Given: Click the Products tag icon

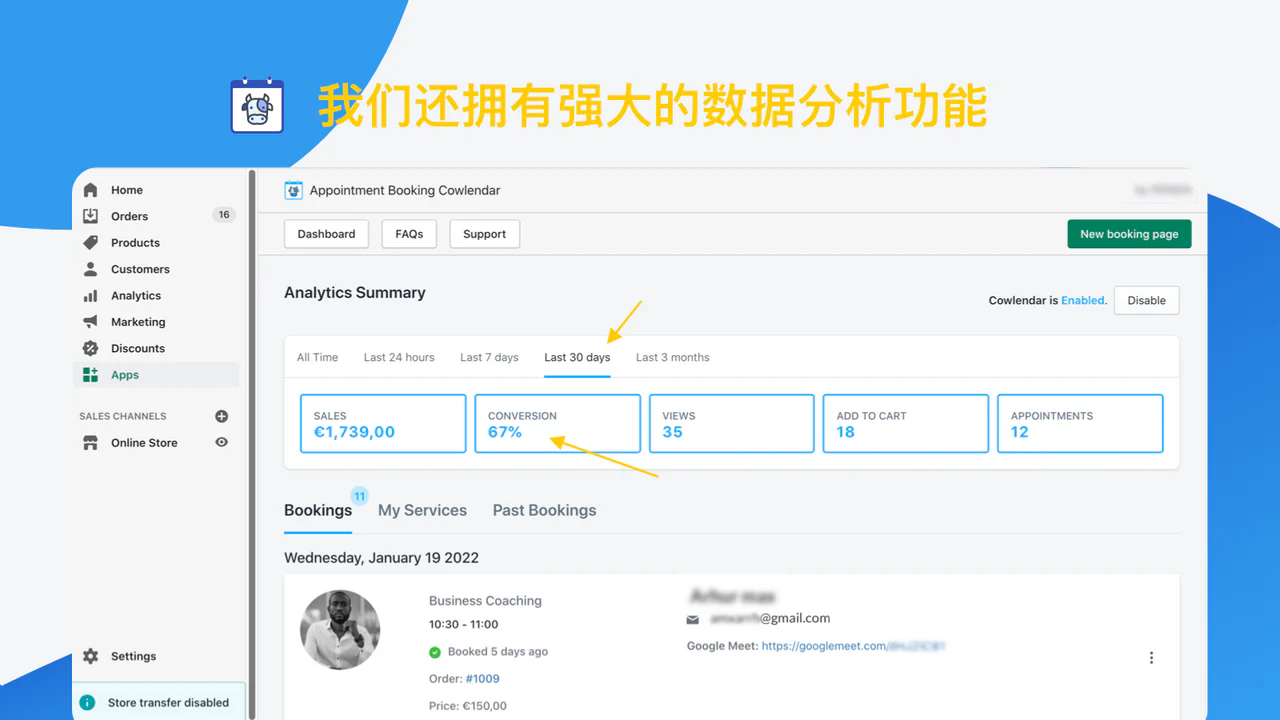Looking at the screenshot, I should (x=91, y=243).
